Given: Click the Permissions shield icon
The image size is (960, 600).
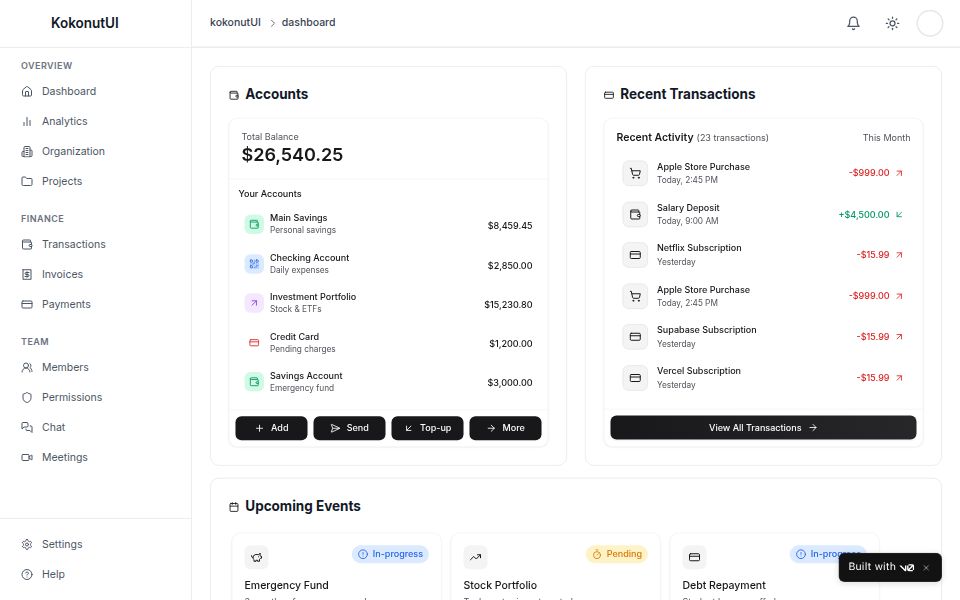Looking at the screenshot, I should click(x=28, y=397).
